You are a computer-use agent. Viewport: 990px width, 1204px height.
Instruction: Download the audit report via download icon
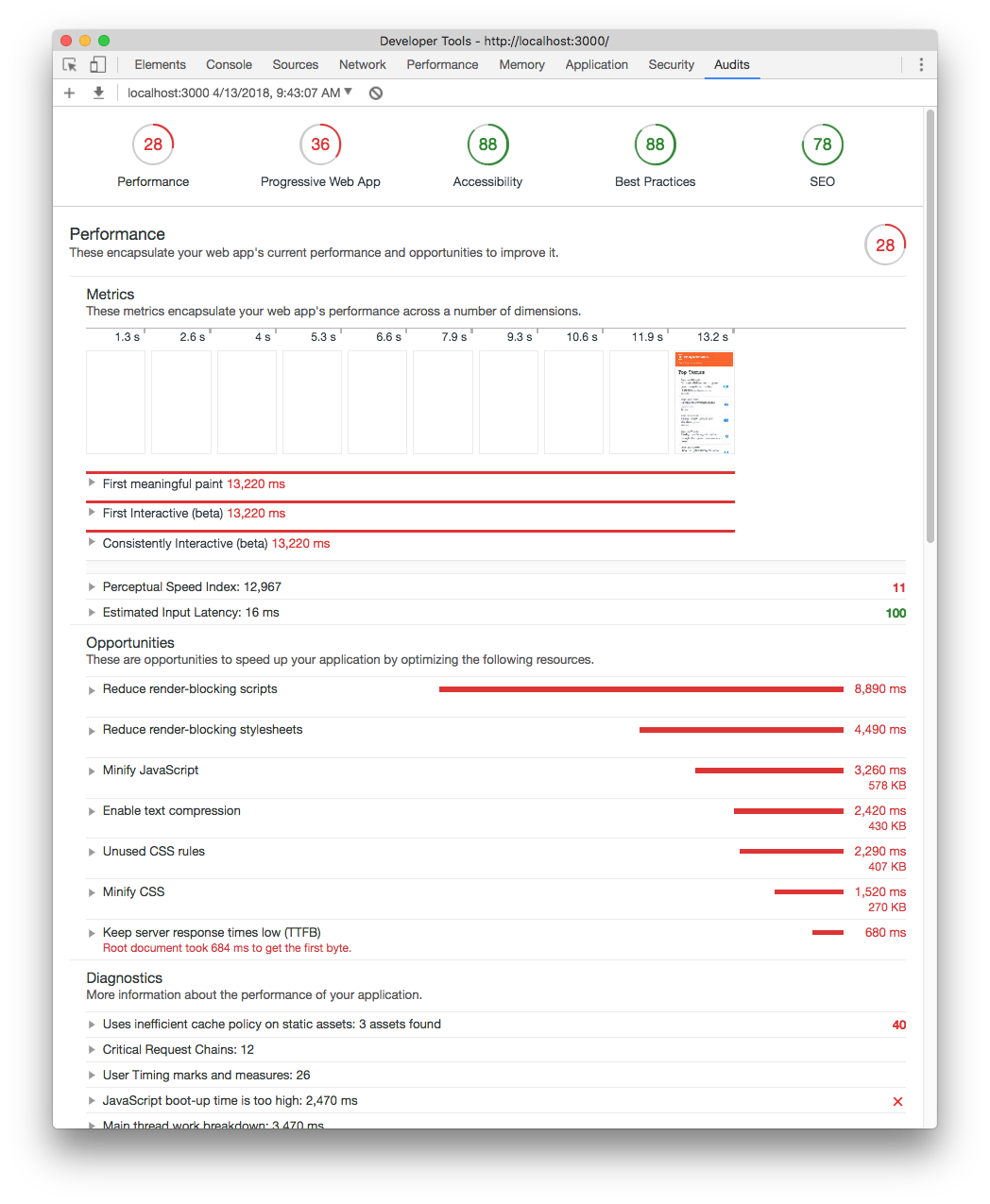[x=98, y=93]
